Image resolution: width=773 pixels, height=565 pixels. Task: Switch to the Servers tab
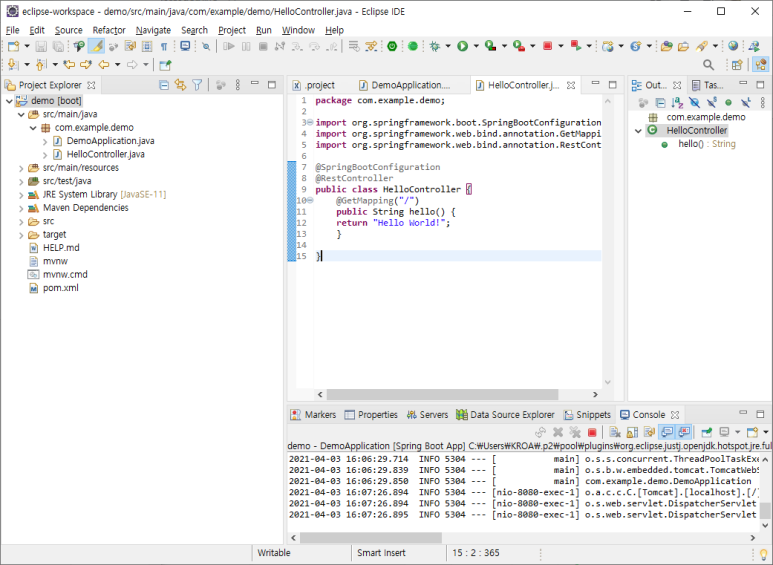coord(427,415)
